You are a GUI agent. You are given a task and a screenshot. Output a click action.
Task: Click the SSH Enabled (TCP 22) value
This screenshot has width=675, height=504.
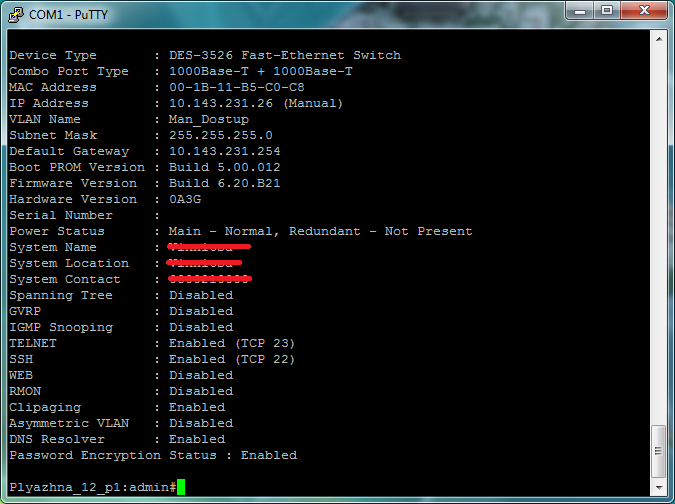tap(232, 359)
